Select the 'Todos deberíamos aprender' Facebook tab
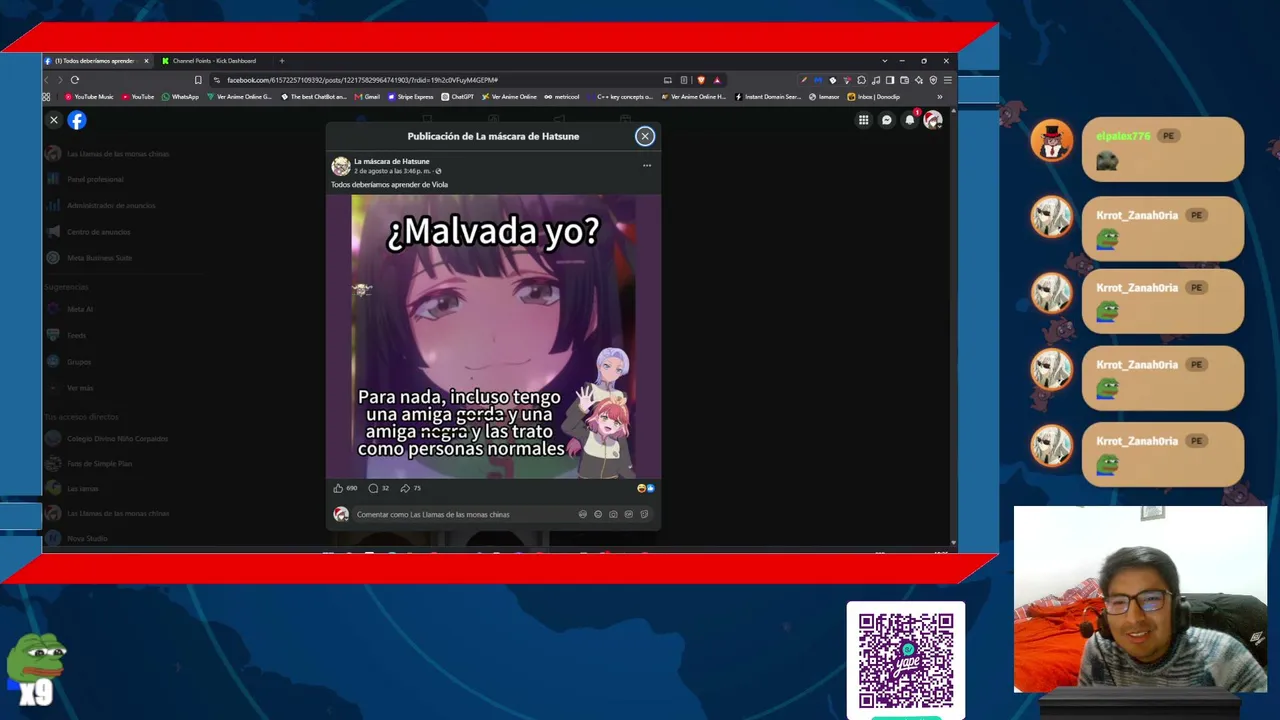 pos(96,61)
